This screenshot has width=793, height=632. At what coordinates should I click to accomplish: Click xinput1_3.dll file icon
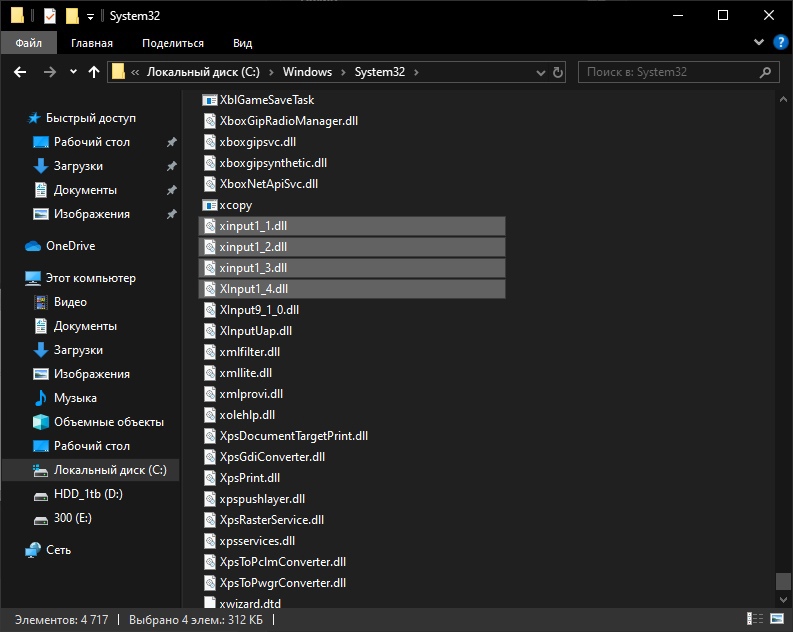[x=210, y=268]
